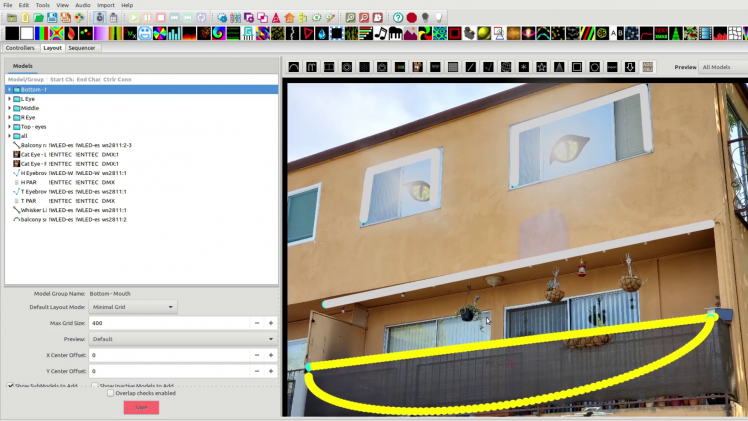Select the Video filmstrip effect icon
This screenshot has height=421, width=748.
point(705,33)
